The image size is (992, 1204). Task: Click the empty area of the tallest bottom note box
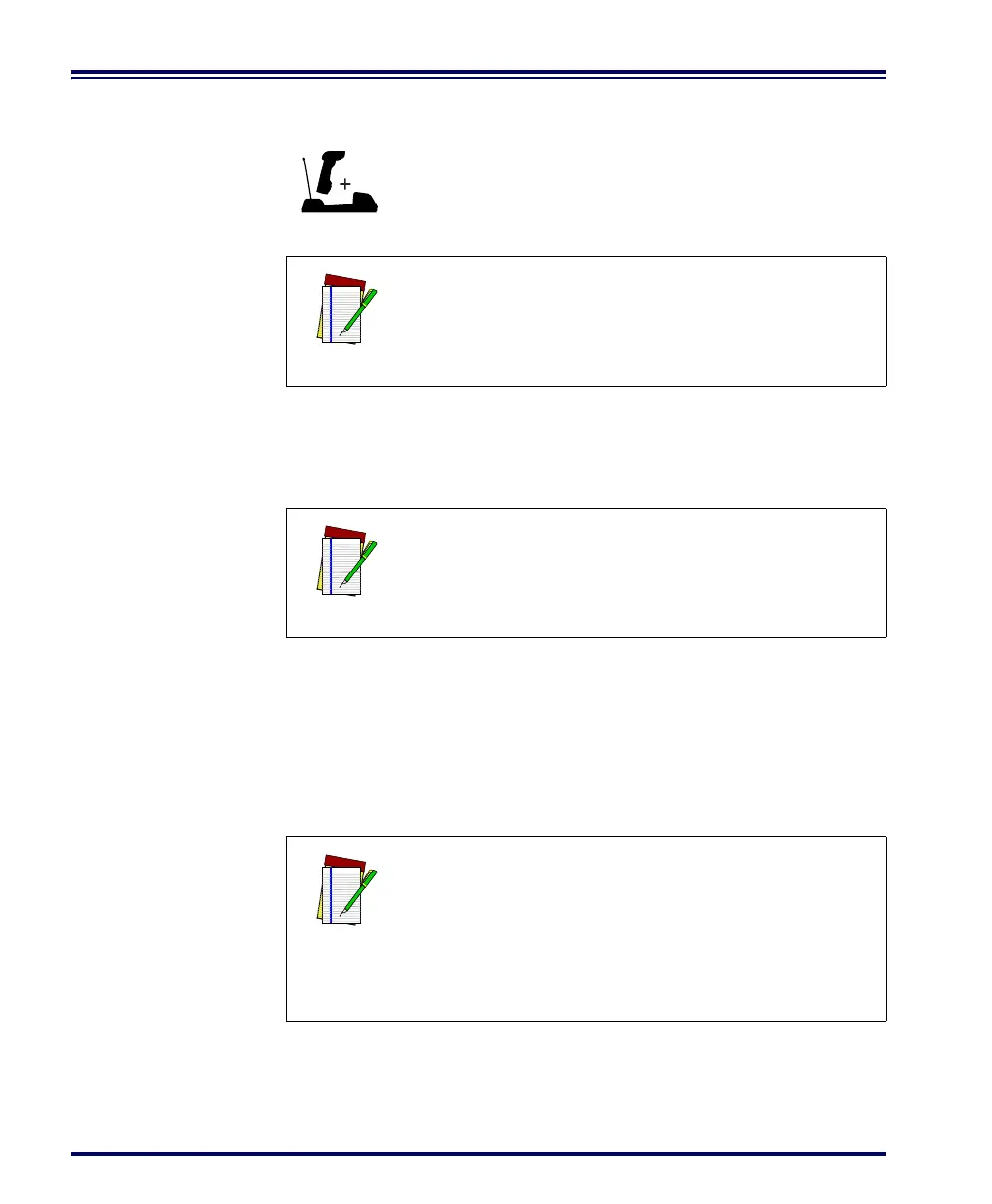(630, 929)
